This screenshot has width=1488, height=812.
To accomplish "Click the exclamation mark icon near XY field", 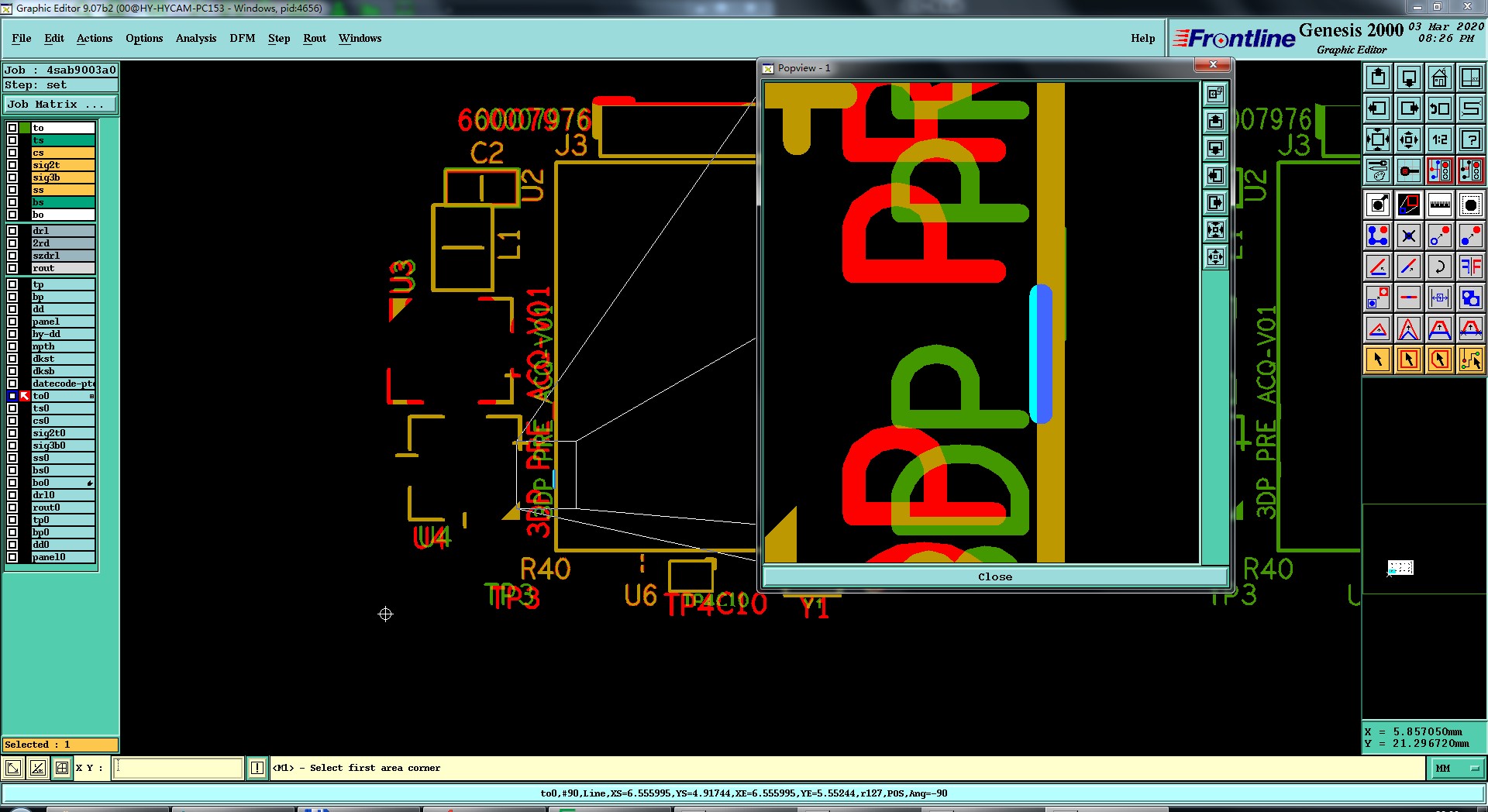I will click(257, 768).
